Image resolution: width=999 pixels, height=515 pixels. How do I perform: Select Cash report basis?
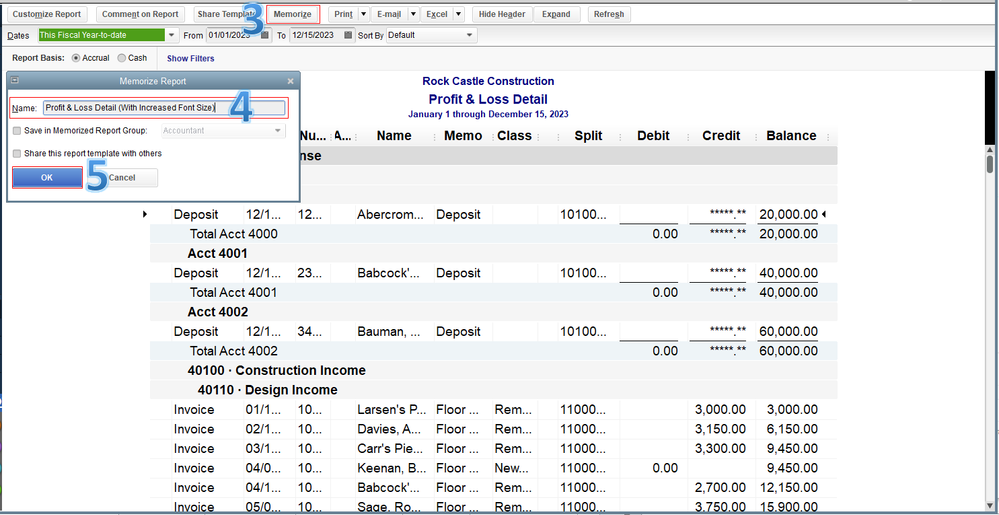pos(122,58)
